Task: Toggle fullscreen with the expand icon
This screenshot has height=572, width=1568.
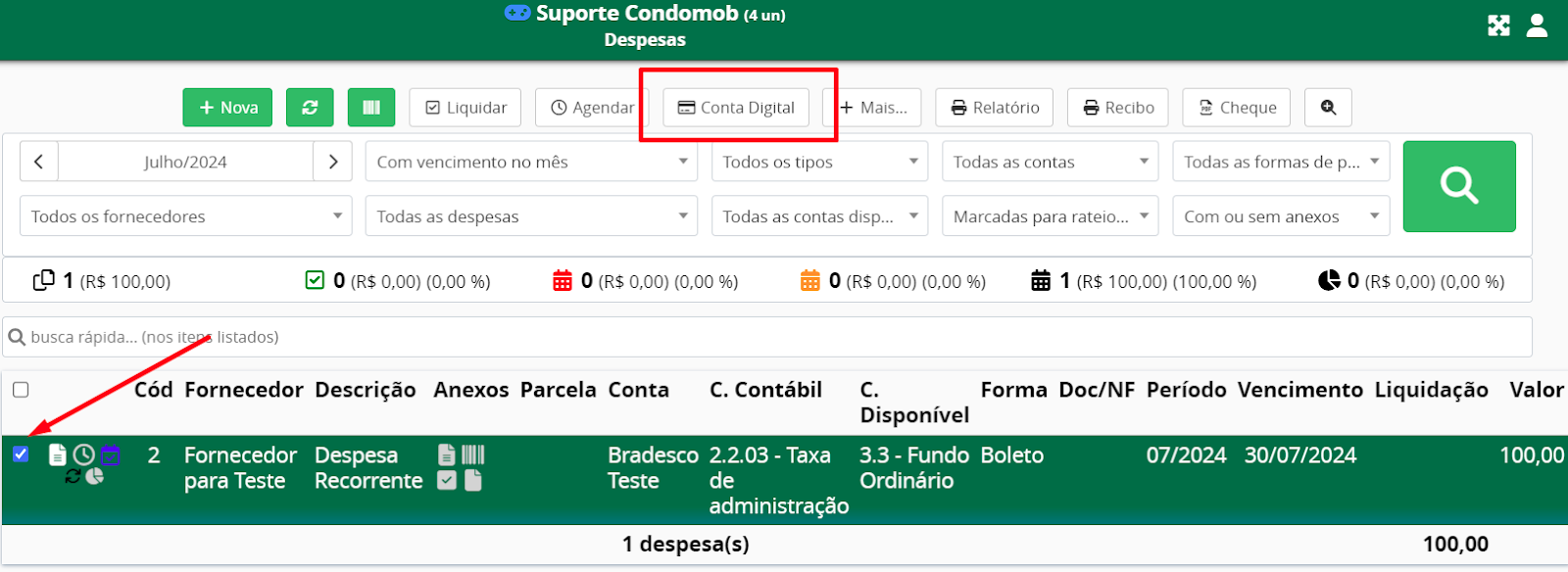Action: coord(1498,25)
